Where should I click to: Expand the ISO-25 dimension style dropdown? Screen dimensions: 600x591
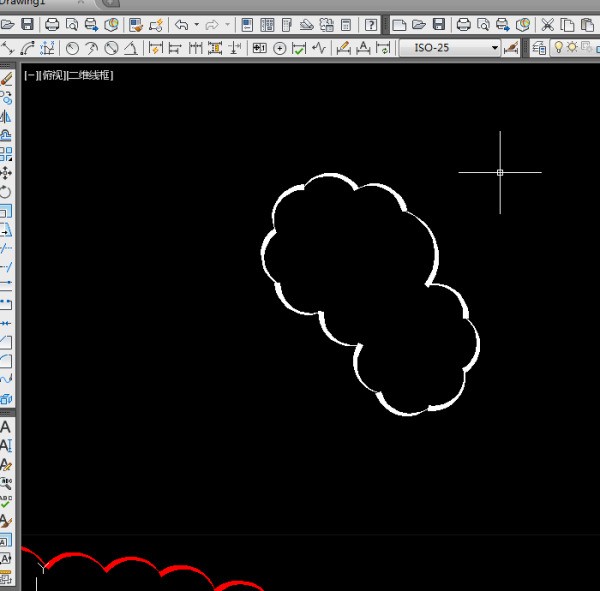494,48
